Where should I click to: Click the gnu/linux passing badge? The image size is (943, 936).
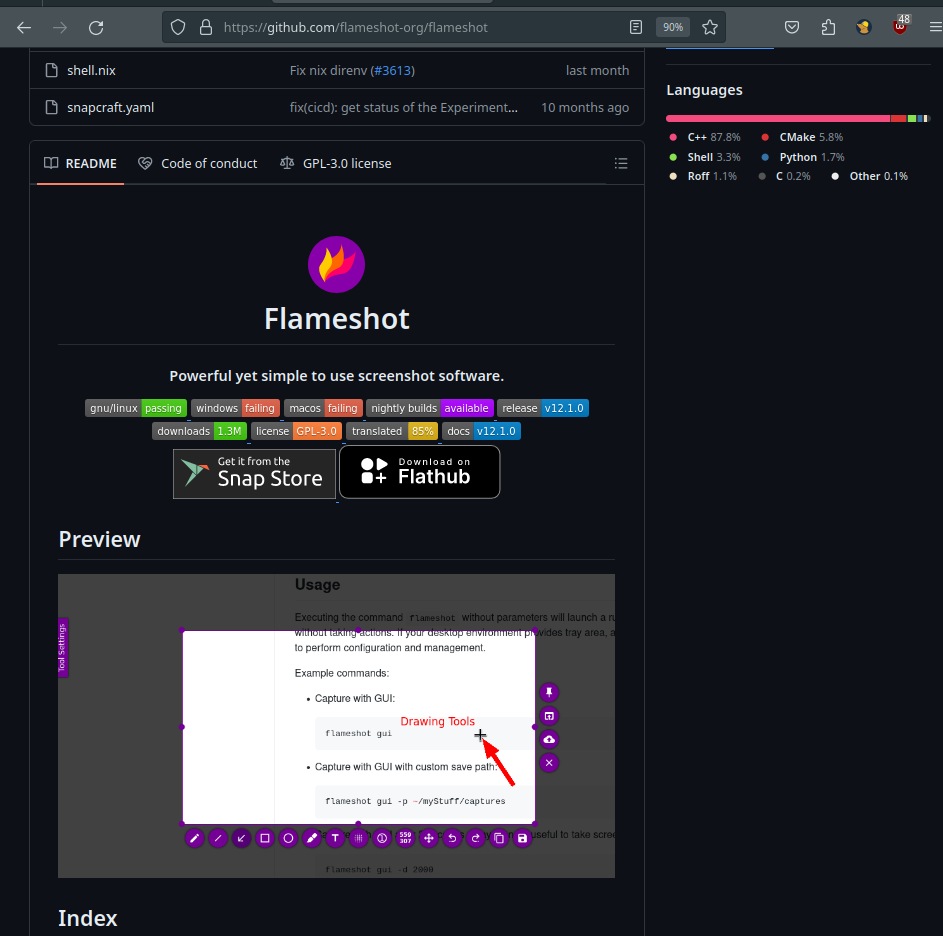(136, 408)
